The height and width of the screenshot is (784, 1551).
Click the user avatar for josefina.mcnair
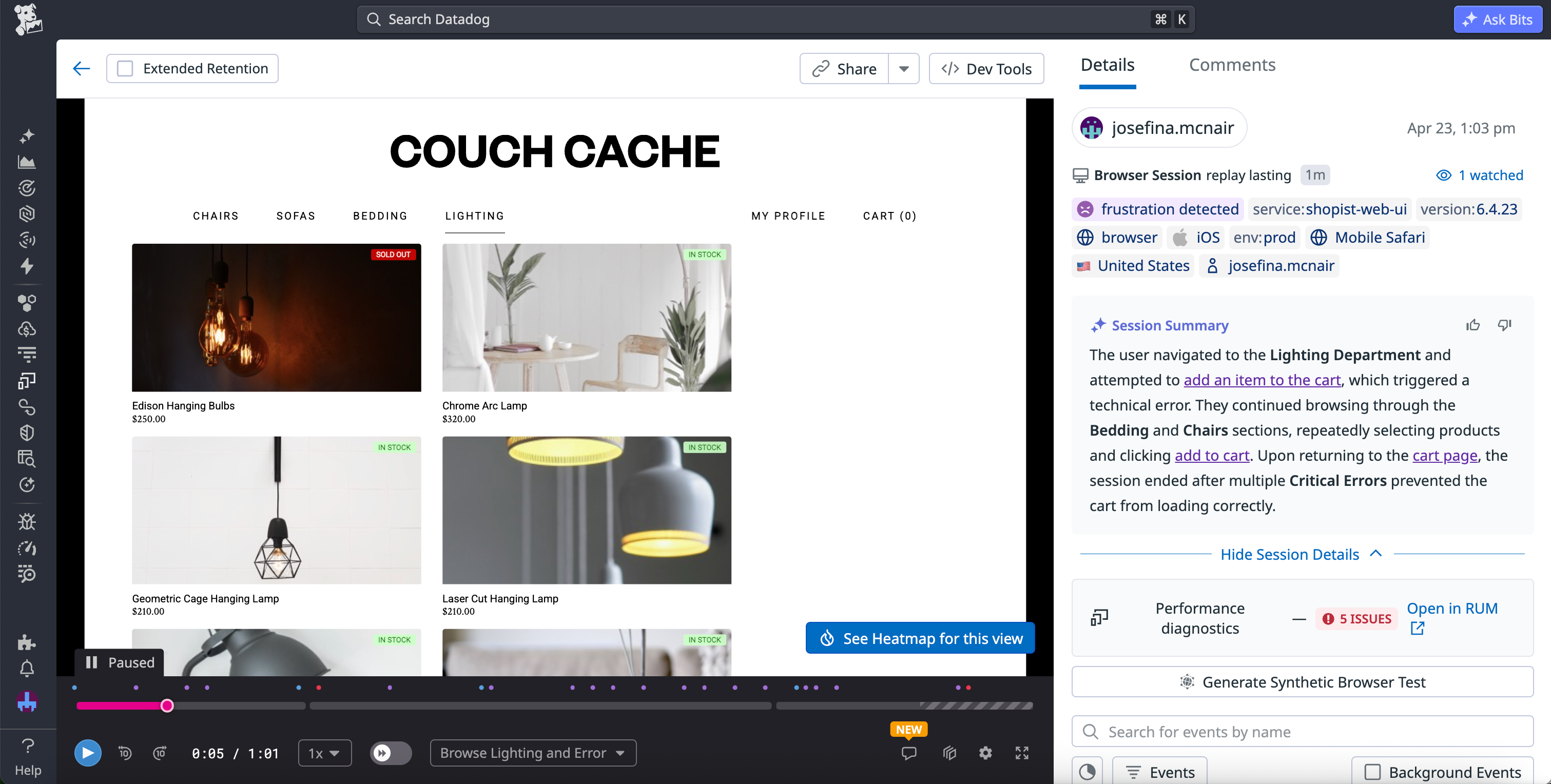(1092, 128)
